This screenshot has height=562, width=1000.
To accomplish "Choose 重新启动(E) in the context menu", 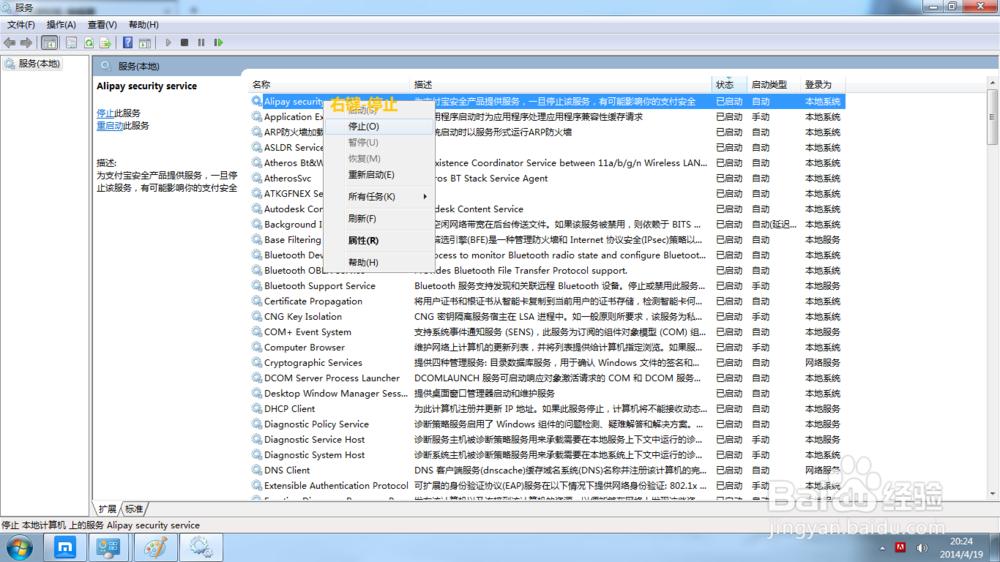I will click(379, 174).
